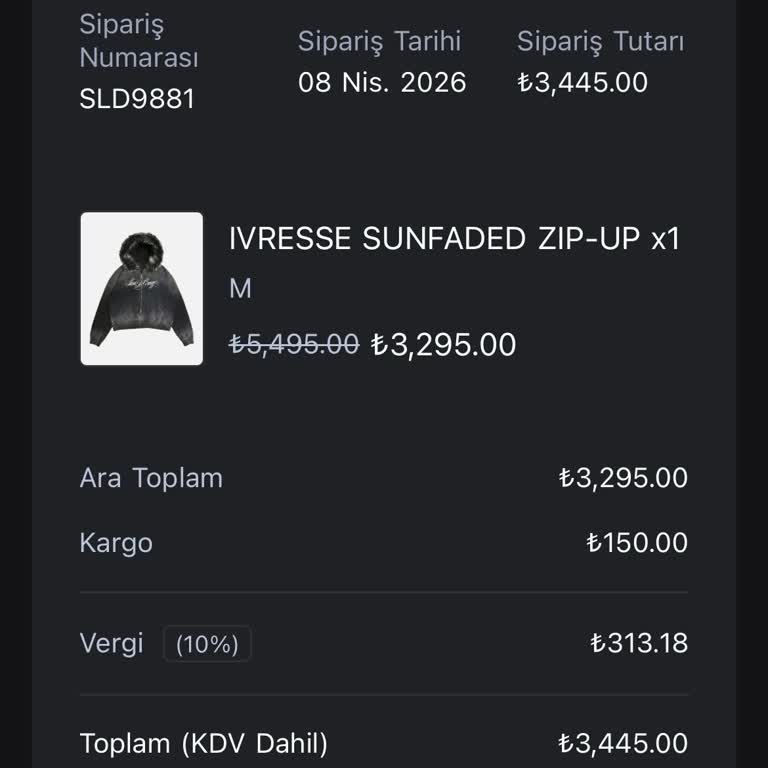Select the Toplam (KDV Dahil) label

204,744
